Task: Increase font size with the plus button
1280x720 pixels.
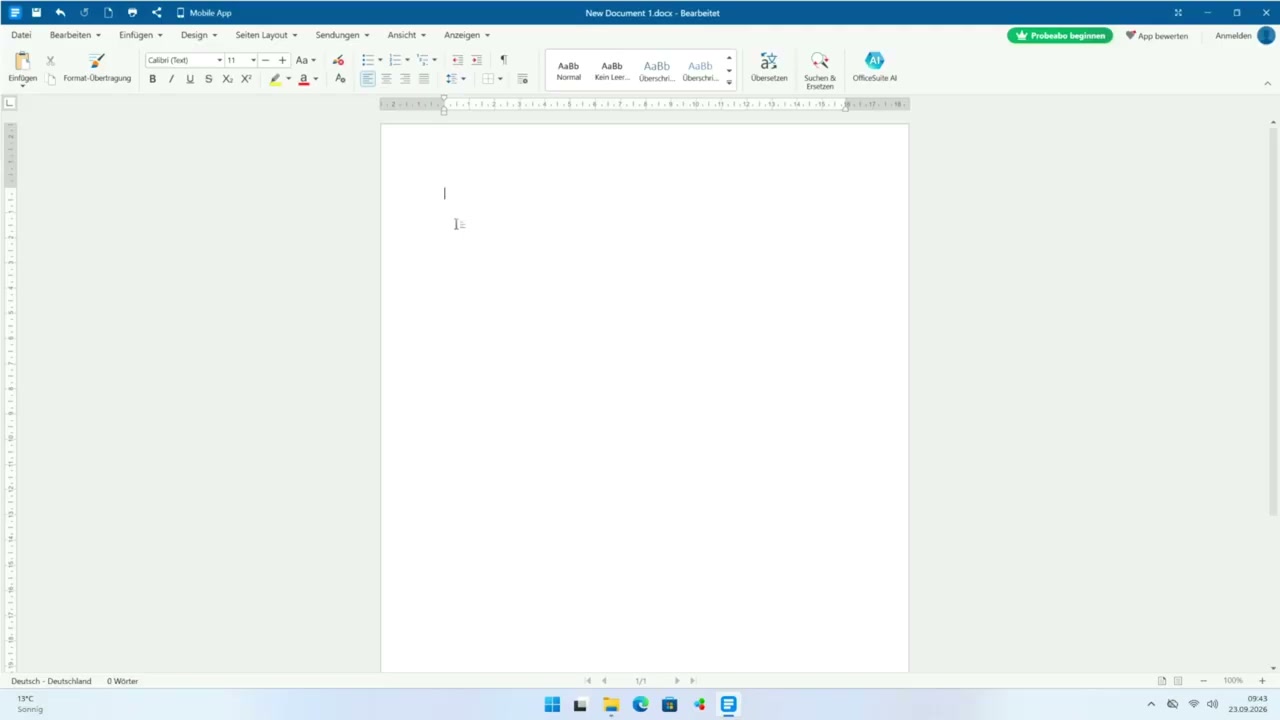Action: pyautogui.click(x=283, y=60)
